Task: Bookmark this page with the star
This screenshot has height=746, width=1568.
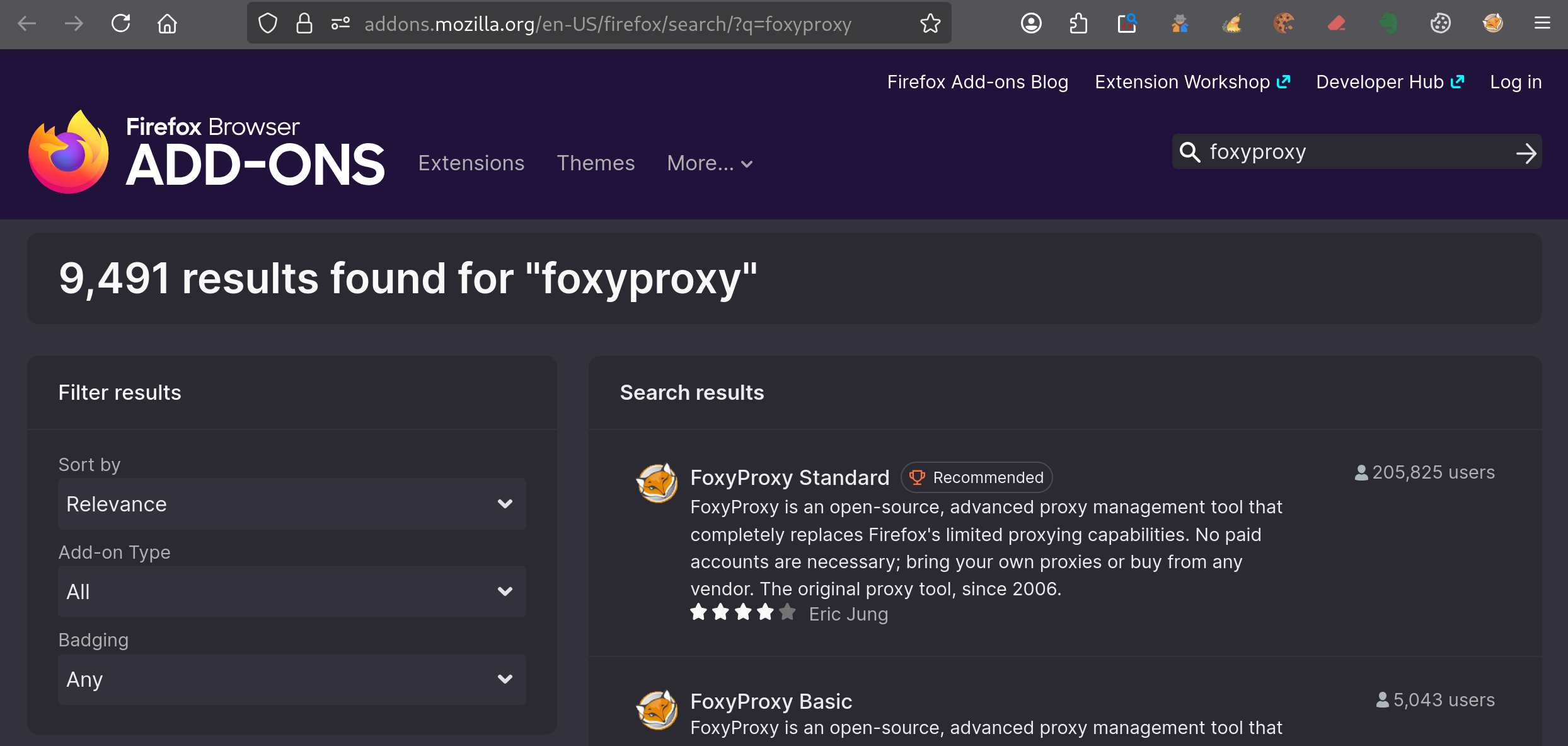Action: [x=930, y=24]
